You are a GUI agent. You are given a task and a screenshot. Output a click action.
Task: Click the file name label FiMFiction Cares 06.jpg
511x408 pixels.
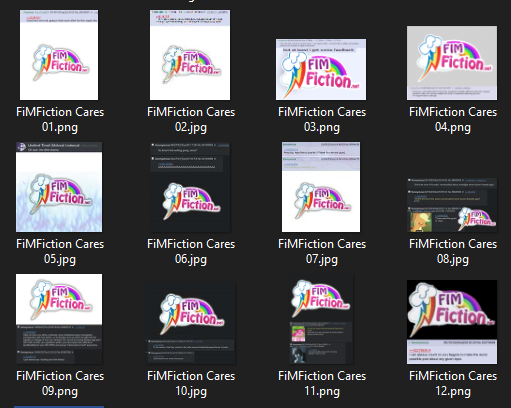point(191,251)
